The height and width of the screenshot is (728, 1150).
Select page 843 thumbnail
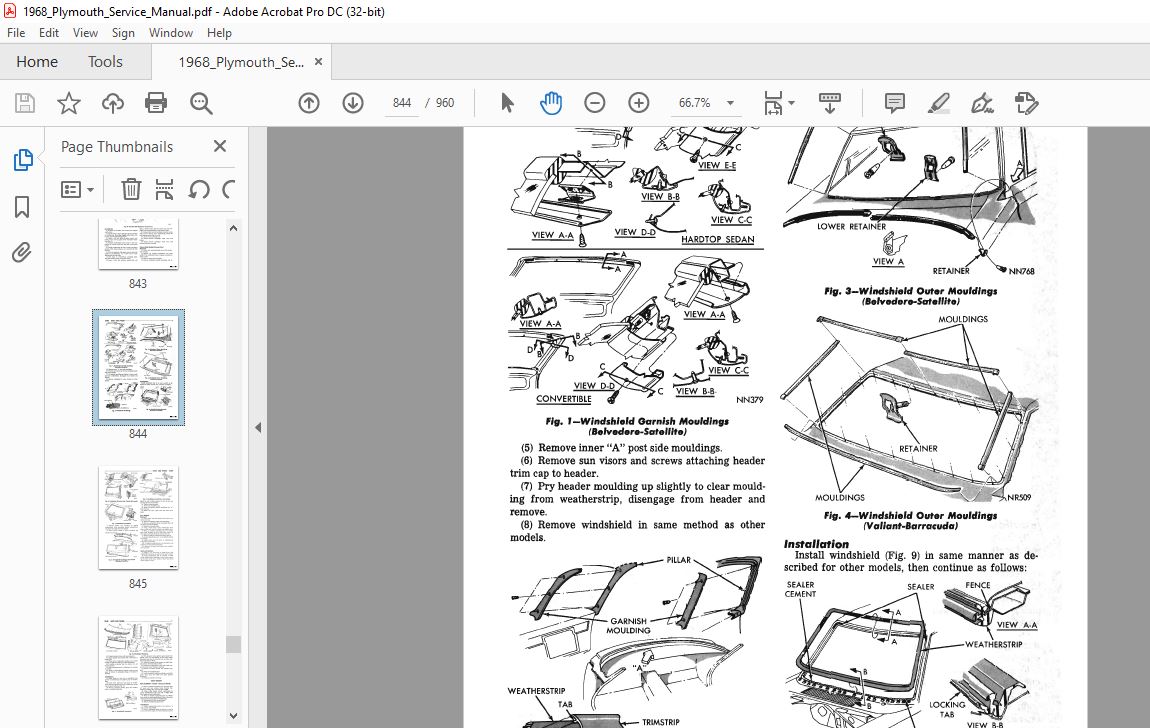pyautogui.click(x=138, y=244)
